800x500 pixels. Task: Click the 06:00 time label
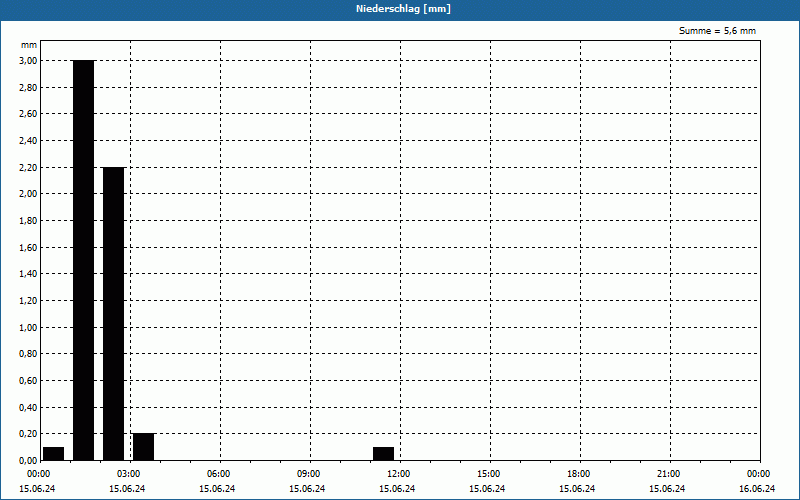pos(218,474)
